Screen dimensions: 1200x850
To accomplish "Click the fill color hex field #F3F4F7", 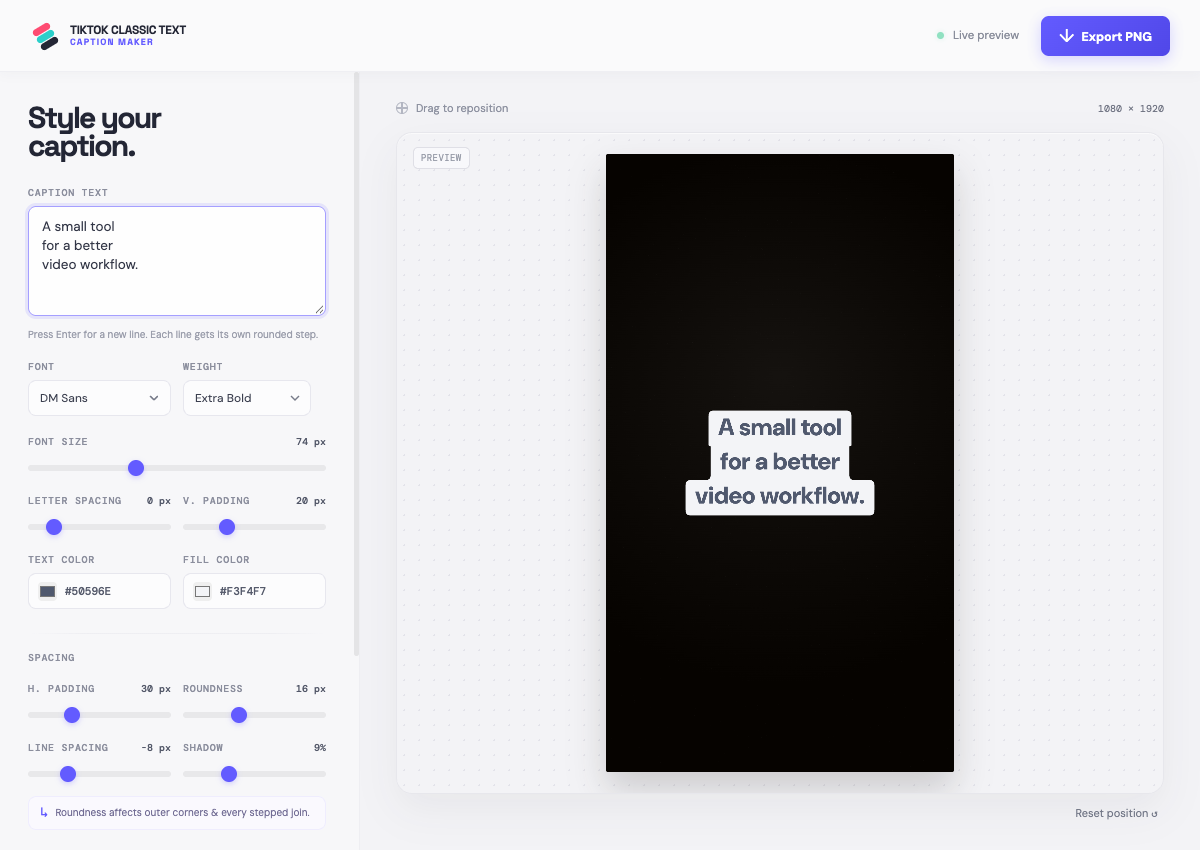I will [254, 591].
